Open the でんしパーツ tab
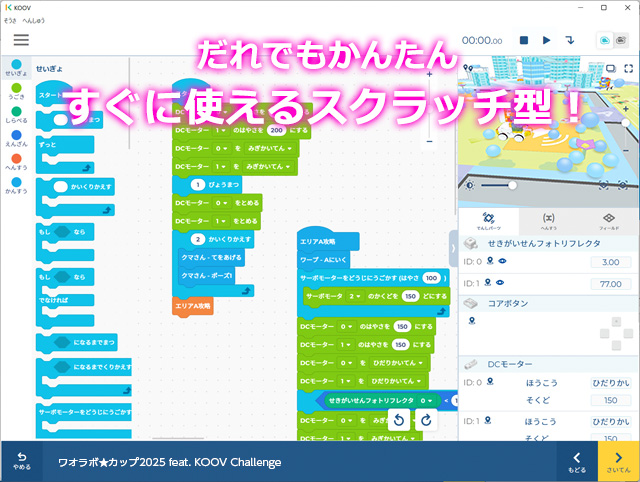This screenshot has height=482, width=640. point(489,221)
